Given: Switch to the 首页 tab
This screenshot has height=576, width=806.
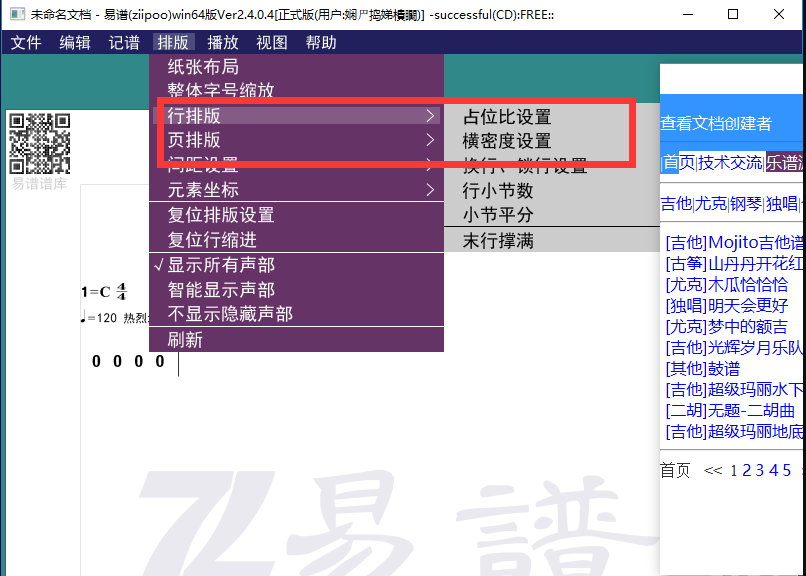Looking at the screenshot, I should (679, 163).
